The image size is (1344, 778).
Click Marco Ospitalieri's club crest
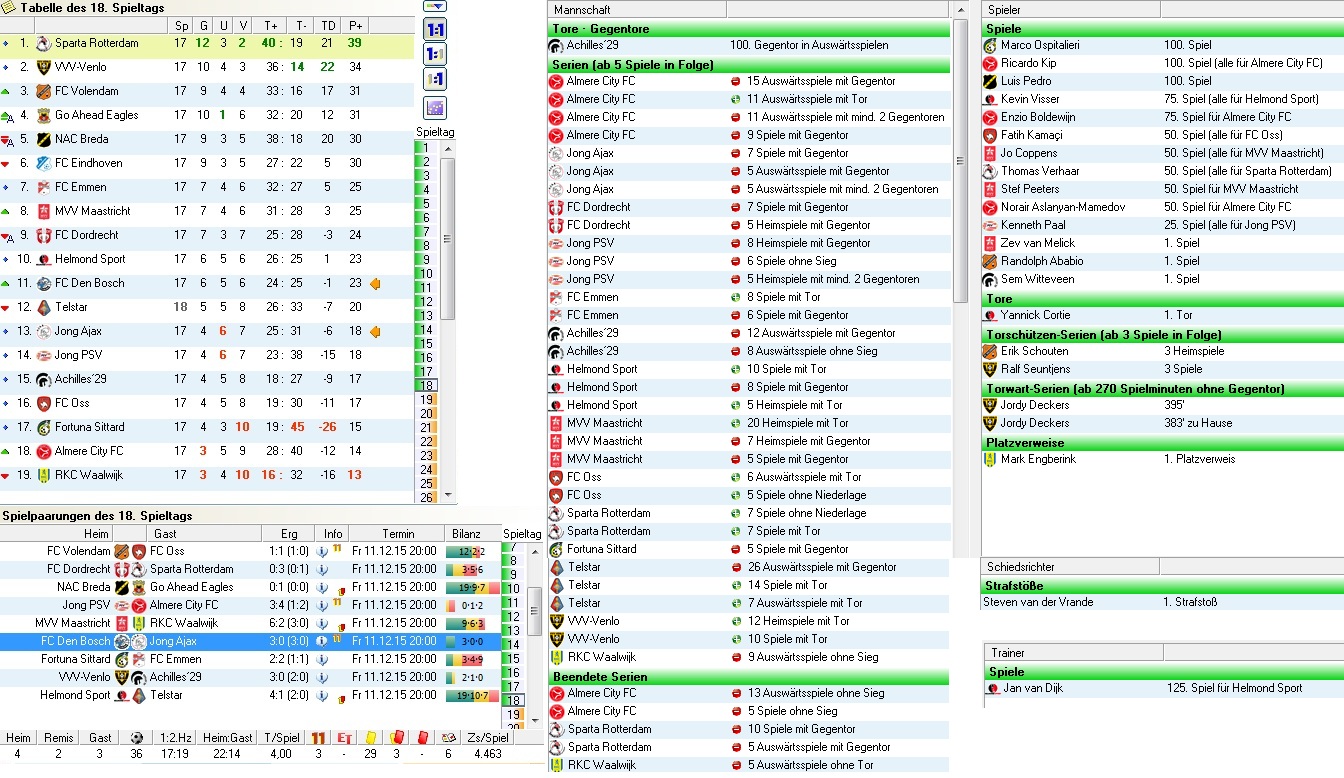pyautogui.click(x=990, y=45)
